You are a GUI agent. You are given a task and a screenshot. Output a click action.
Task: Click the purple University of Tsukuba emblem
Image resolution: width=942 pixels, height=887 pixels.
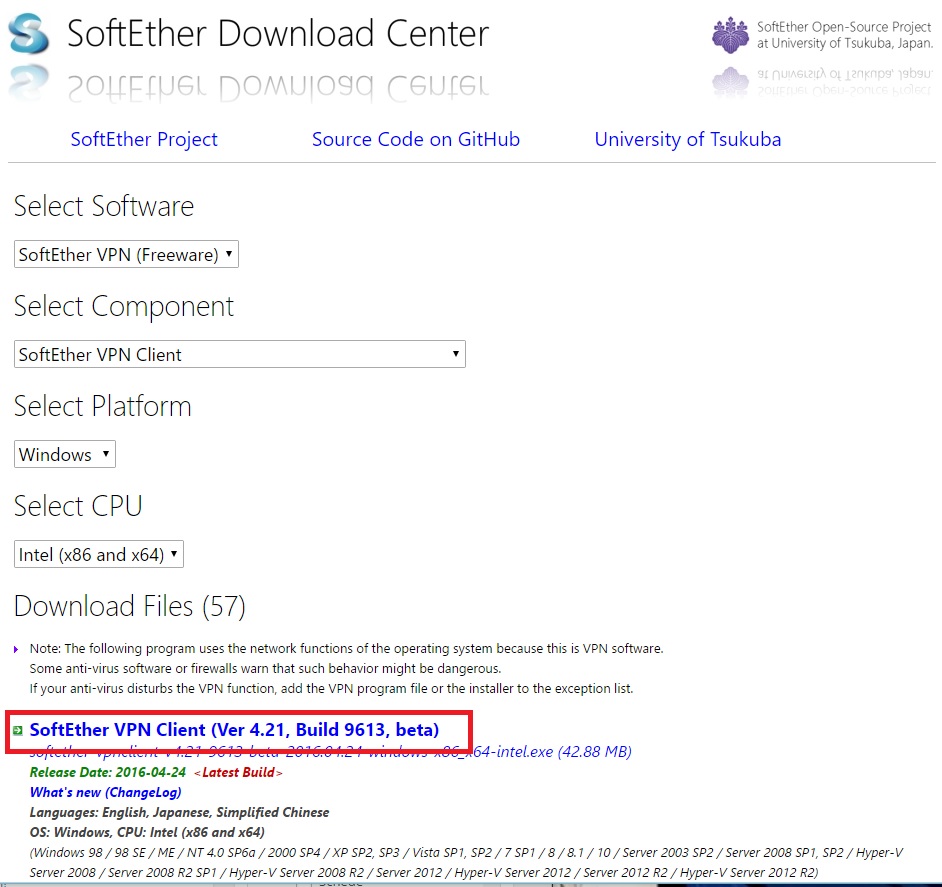[731, 33]
